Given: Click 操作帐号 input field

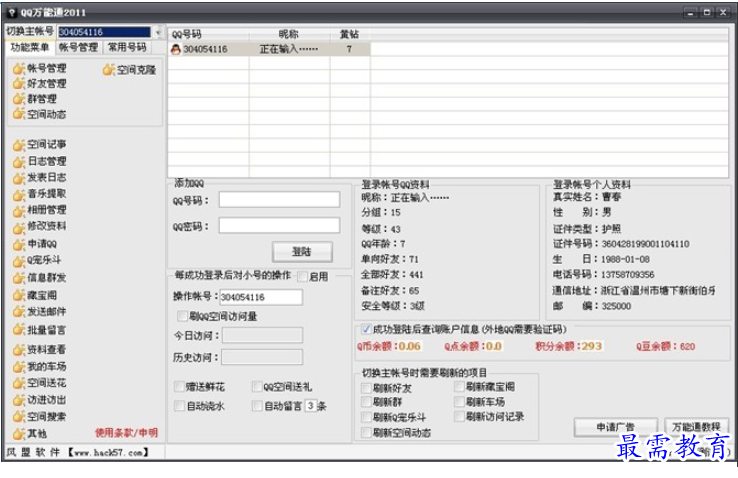Looking at the screenshot, I should coord(261,297).
